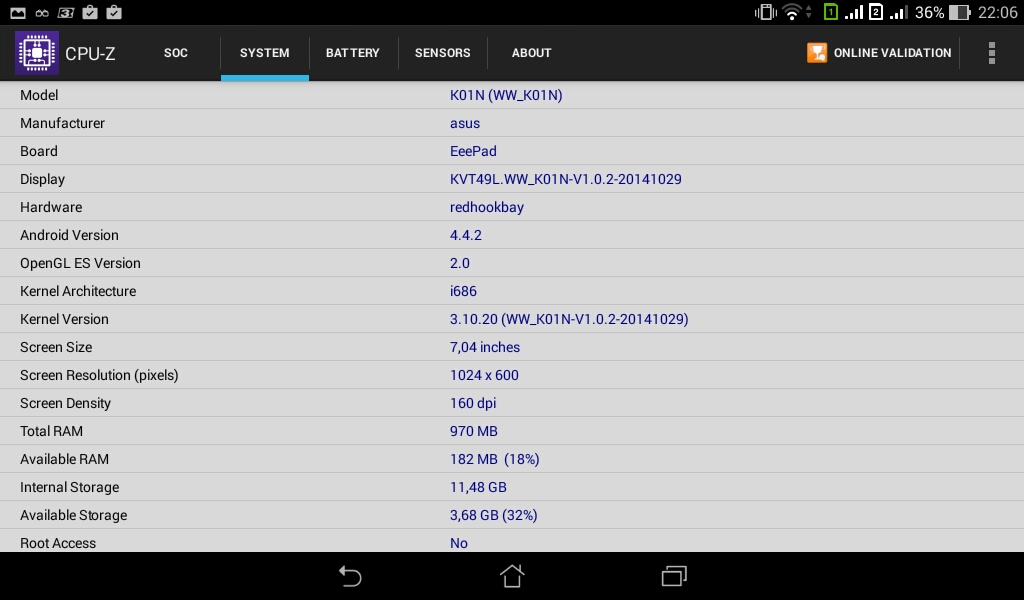
Task: Tap the resolution value 1024 x 600
Action: (x=485, y=376)
